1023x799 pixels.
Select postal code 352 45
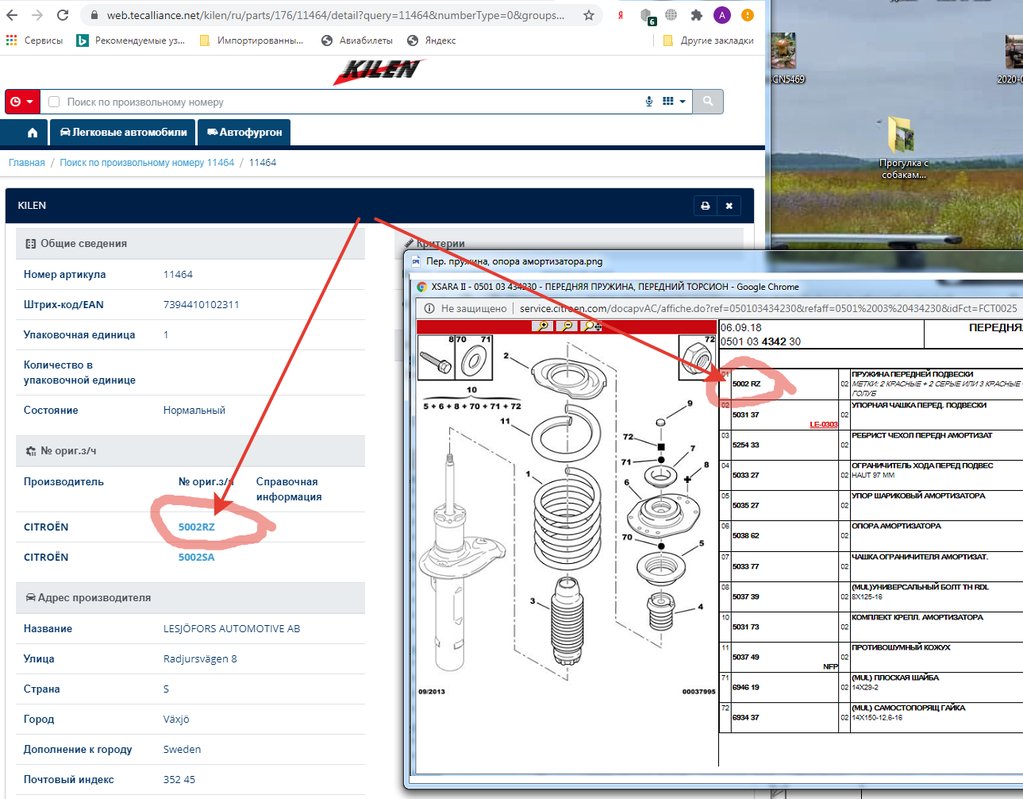[179, 779]
